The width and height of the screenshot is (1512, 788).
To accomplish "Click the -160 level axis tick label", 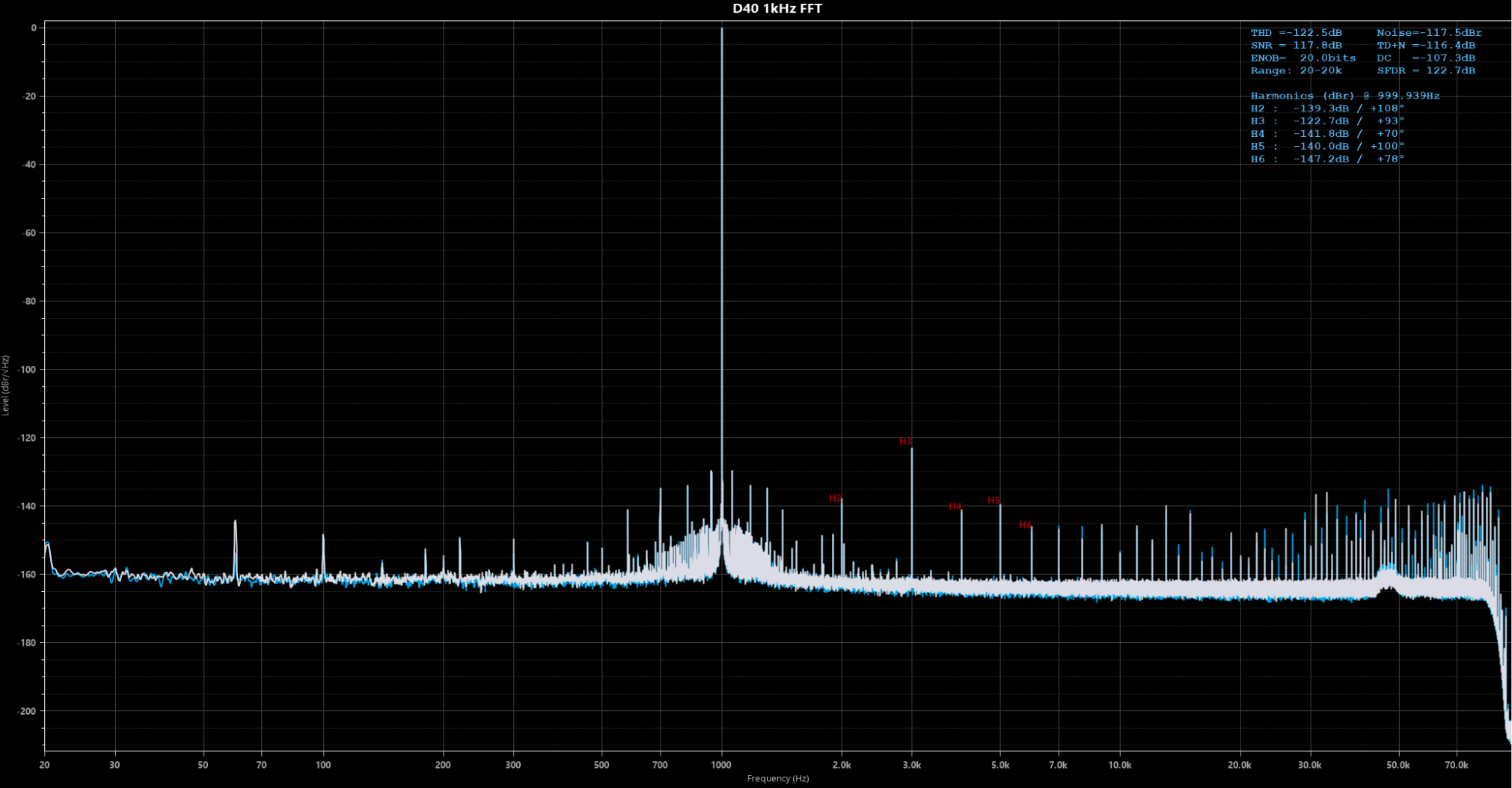I will point(28,575).
